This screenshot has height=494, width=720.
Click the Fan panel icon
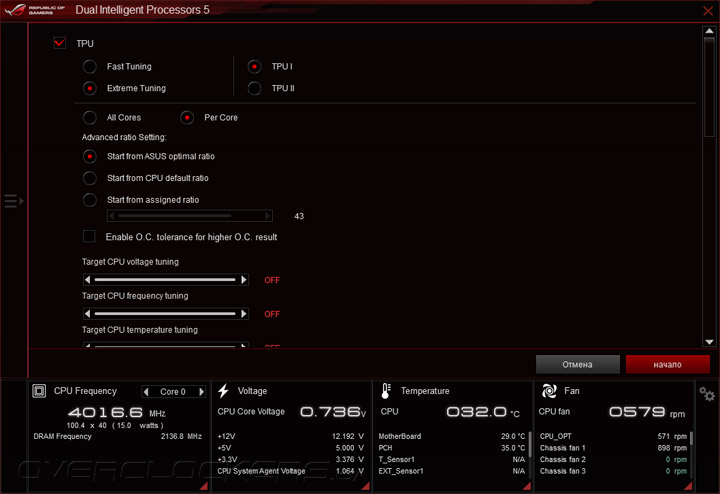click(x=549, y=391)
